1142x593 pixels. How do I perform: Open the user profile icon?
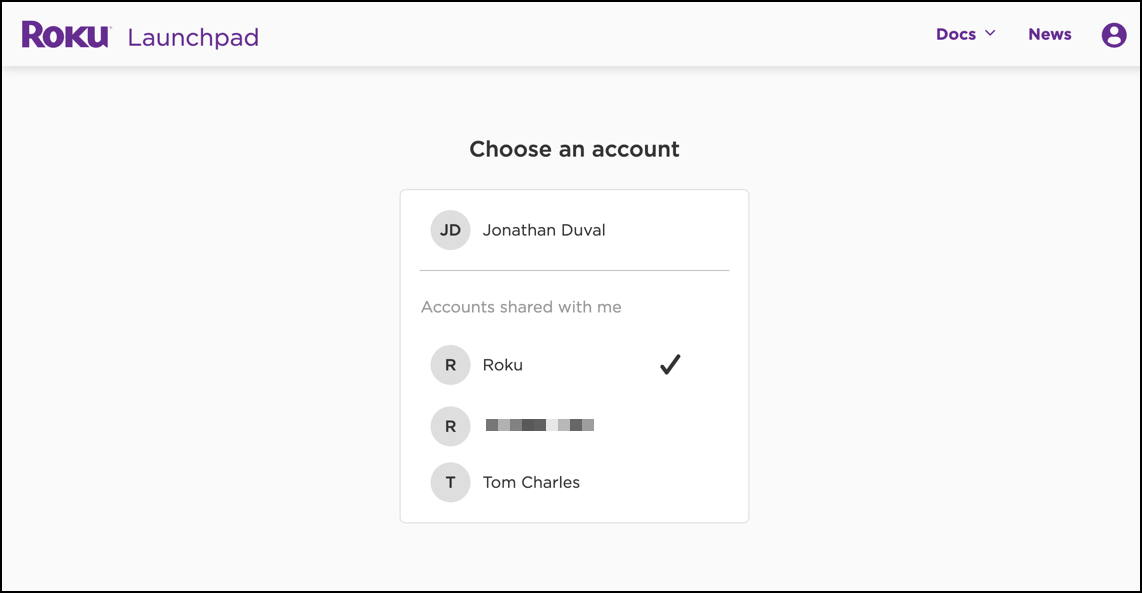click(1113, 35)
